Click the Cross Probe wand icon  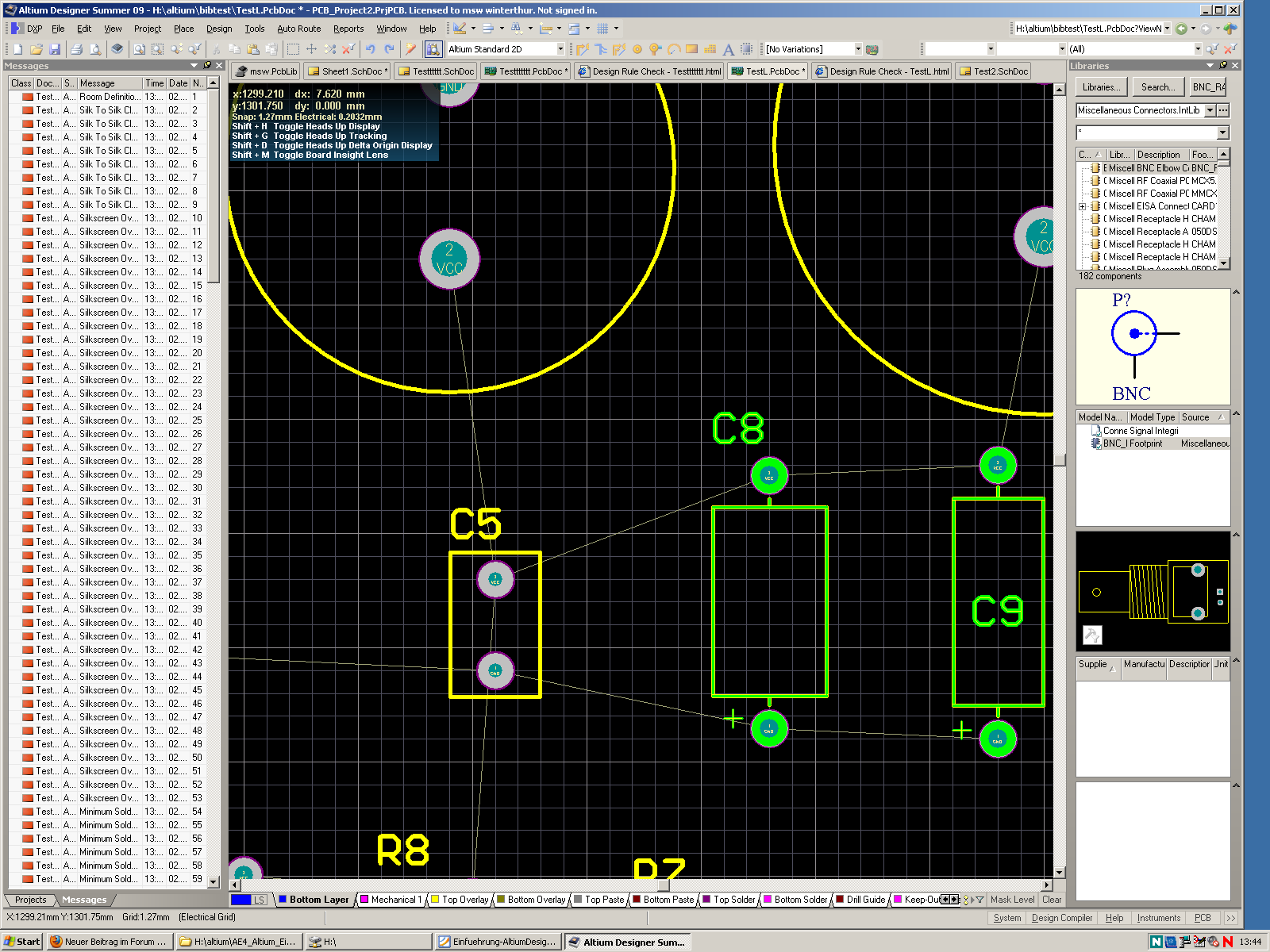point(410,49)
